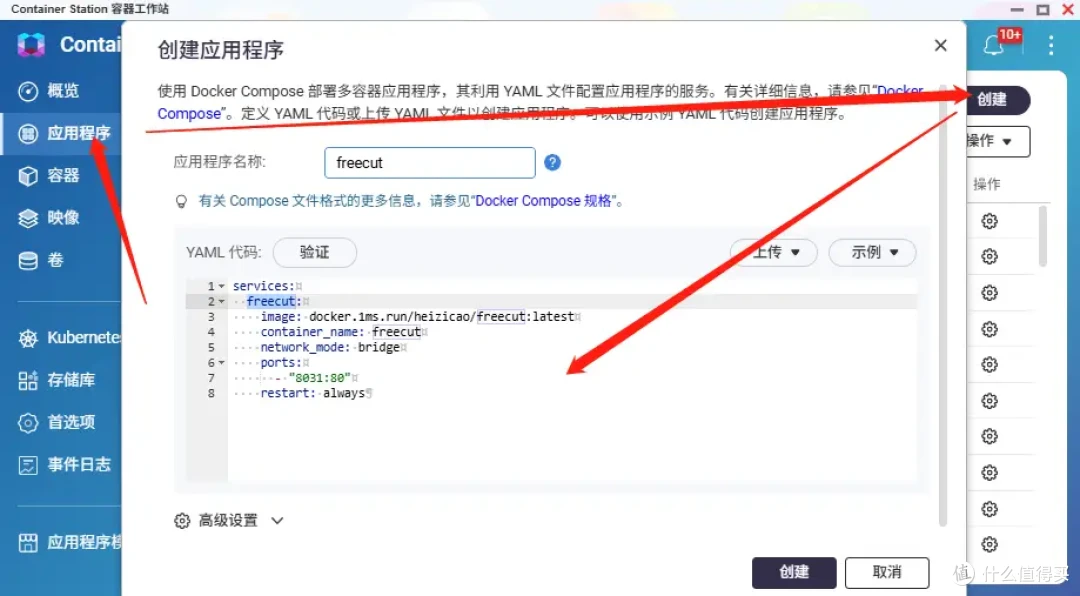Viewport: 1080px width, 596px height.
Task: Minimize the Container Station window
Action: pyautogui.click(x=1017, y=10)
